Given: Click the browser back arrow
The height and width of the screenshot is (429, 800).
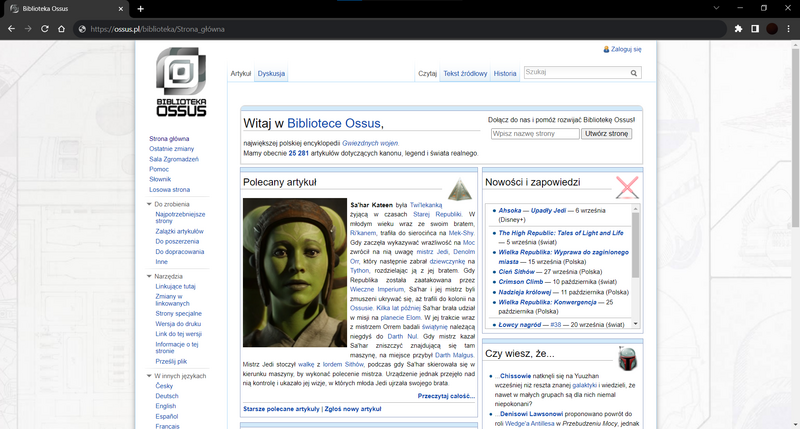Looking at the screenshot, I should point(11,29).
